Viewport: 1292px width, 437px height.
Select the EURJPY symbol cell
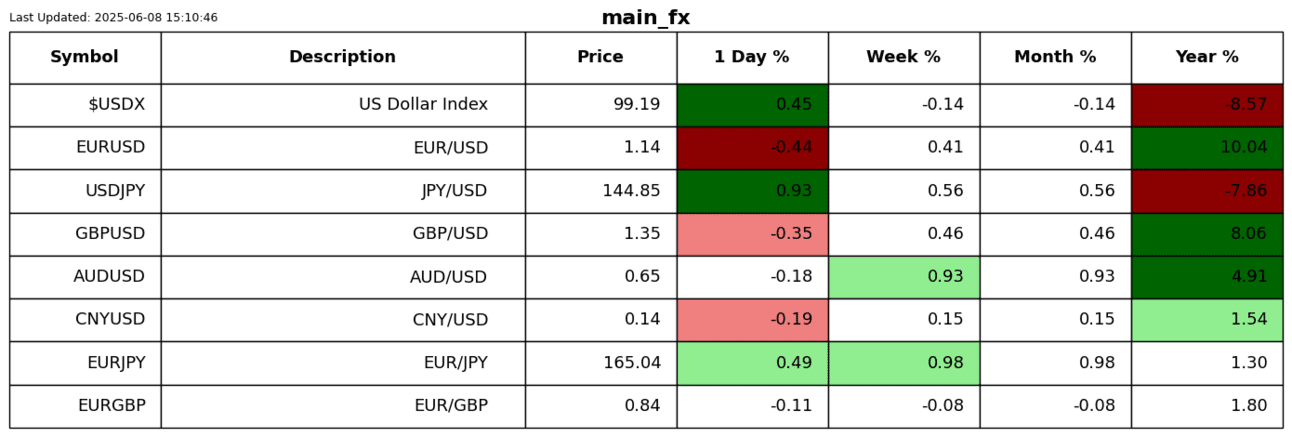pyautogui.click(x=85, y=363)
